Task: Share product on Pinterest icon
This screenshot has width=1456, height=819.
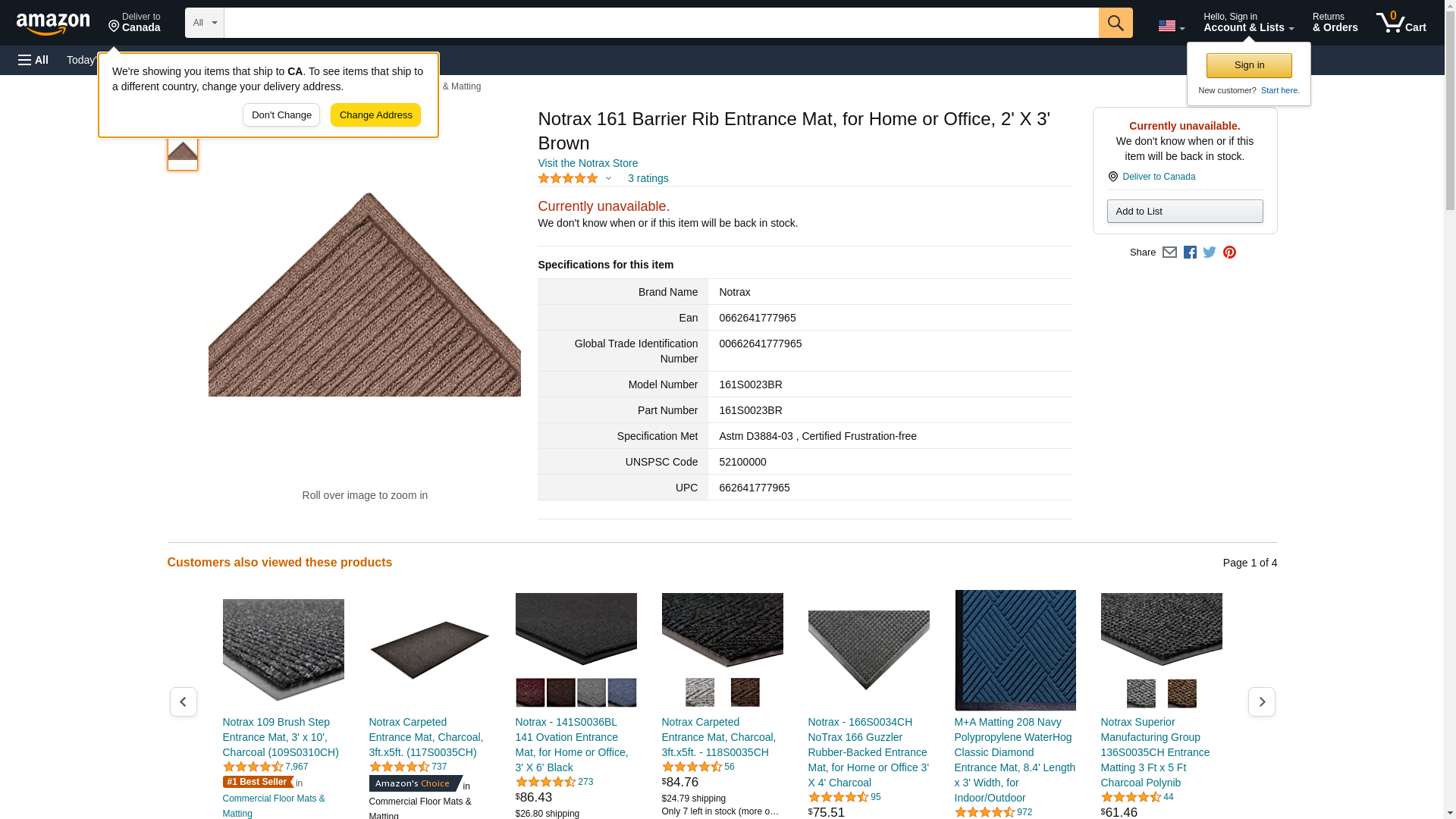Action: tap(1229, 253)
